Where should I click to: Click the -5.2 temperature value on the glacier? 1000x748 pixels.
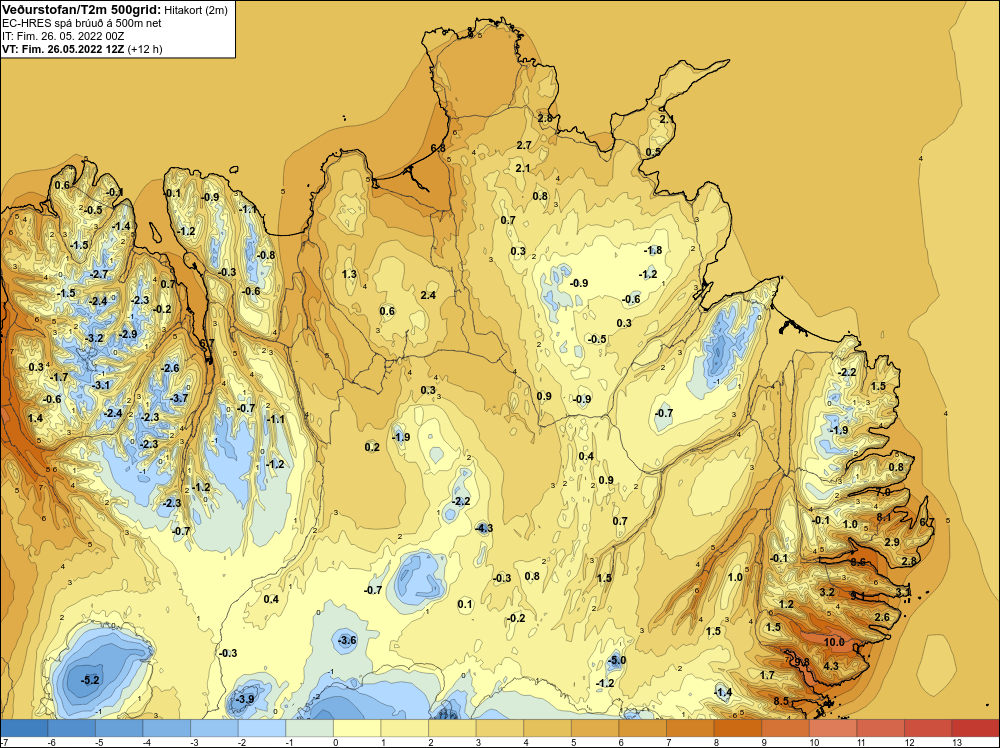click(91, 680)
